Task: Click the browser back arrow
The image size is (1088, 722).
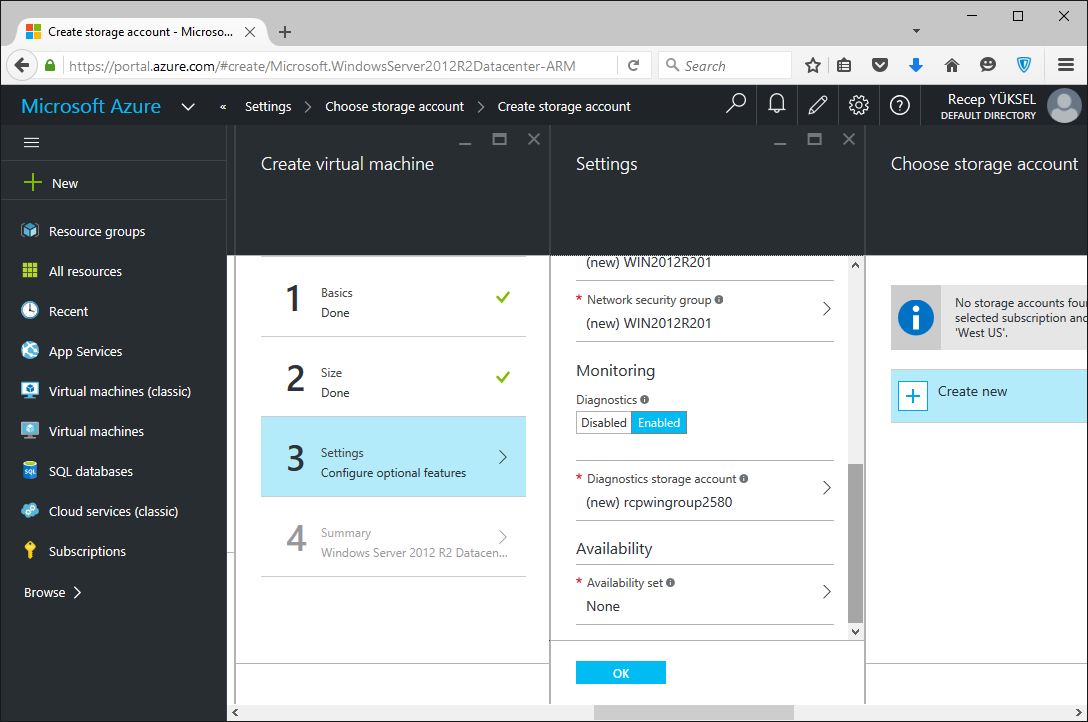Action: tap(22, 66)
